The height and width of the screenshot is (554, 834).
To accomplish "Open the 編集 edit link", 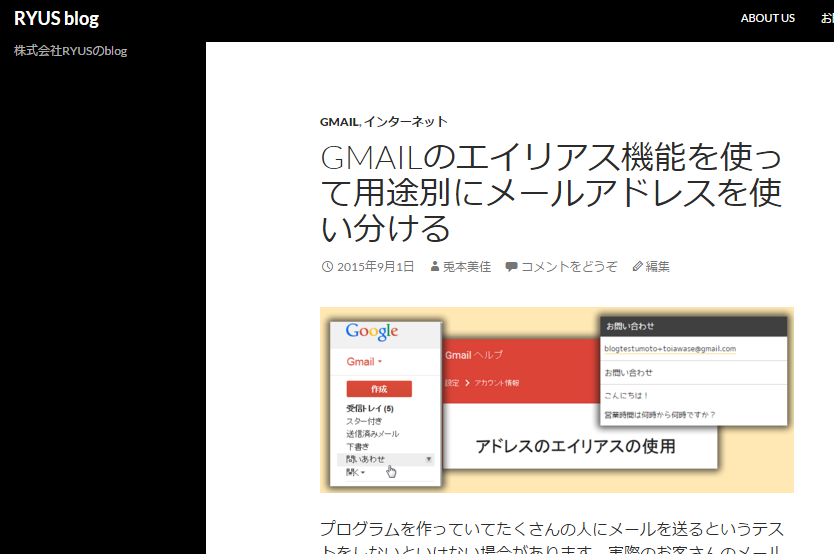I will 657,266.
